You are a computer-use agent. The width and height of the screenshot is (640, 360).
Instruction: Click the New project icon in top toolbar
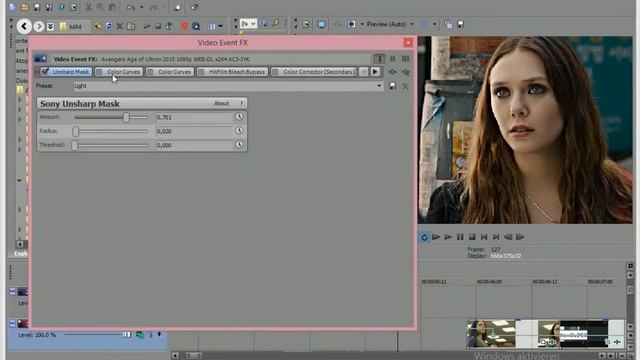[x=12, y=7]
